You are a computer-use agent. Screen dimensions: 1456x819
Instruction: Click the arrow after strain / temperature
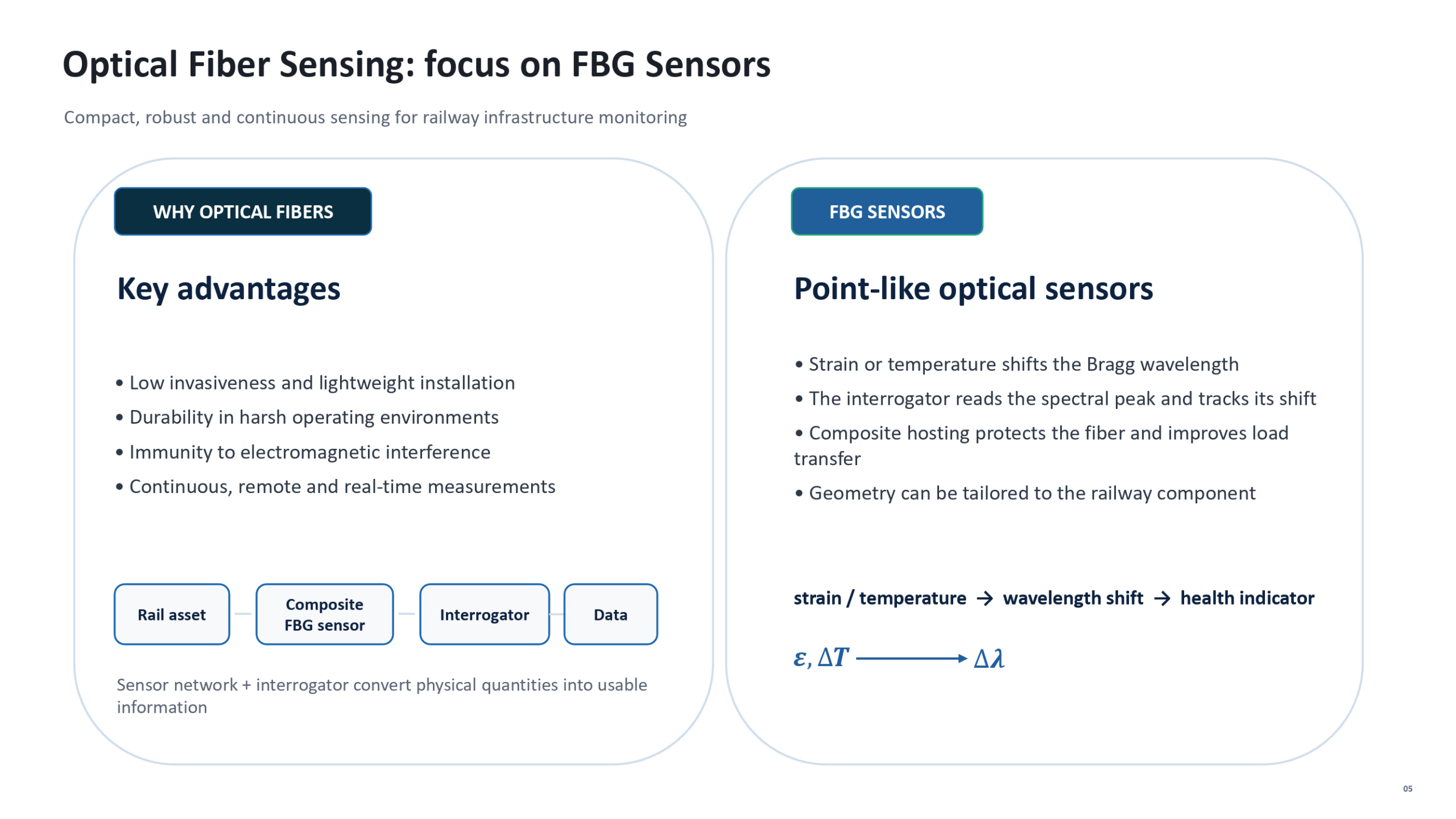click(x=985, y=599)
